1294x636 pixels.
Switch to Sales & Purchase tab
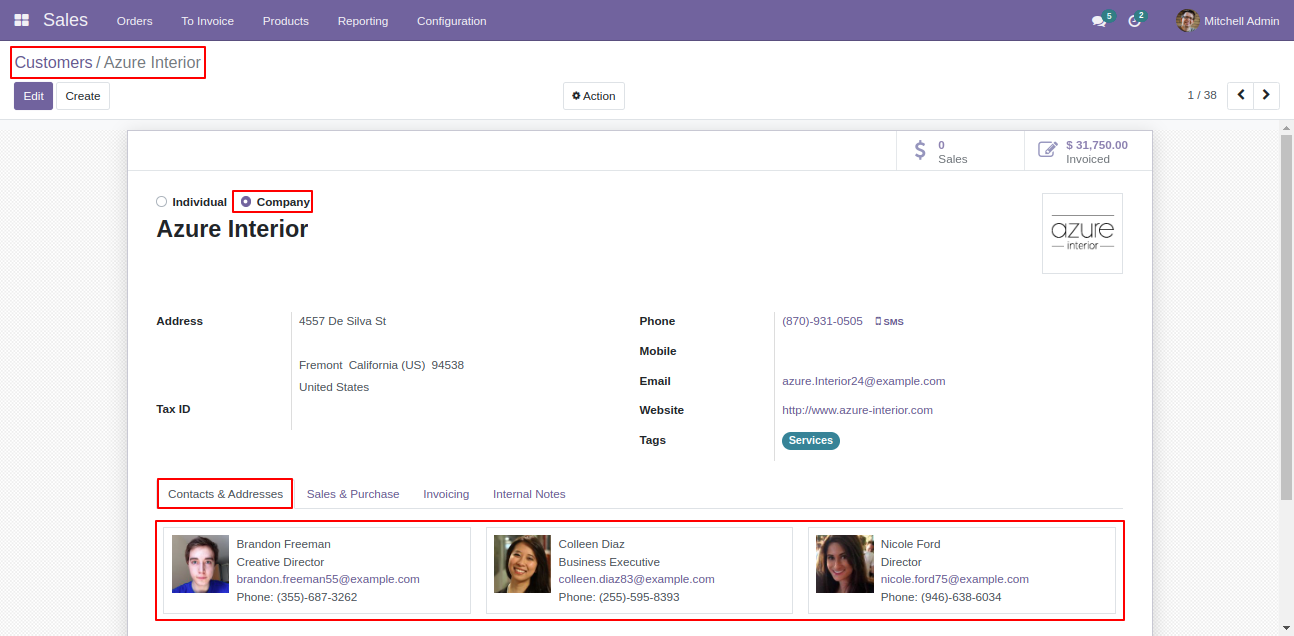click(353, 494)
